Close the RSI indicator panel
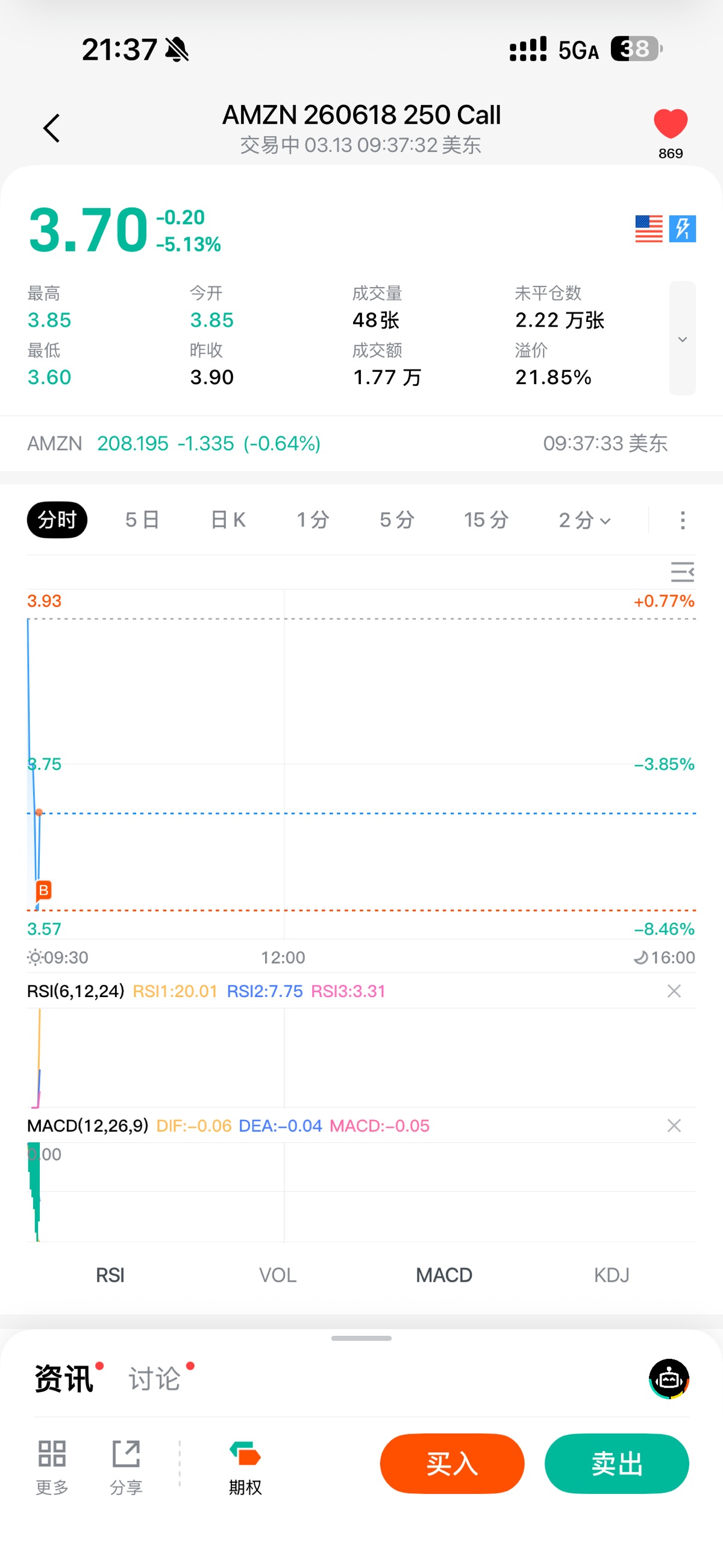Viewport: 723px width, 1568px height. tap(674, 991)
